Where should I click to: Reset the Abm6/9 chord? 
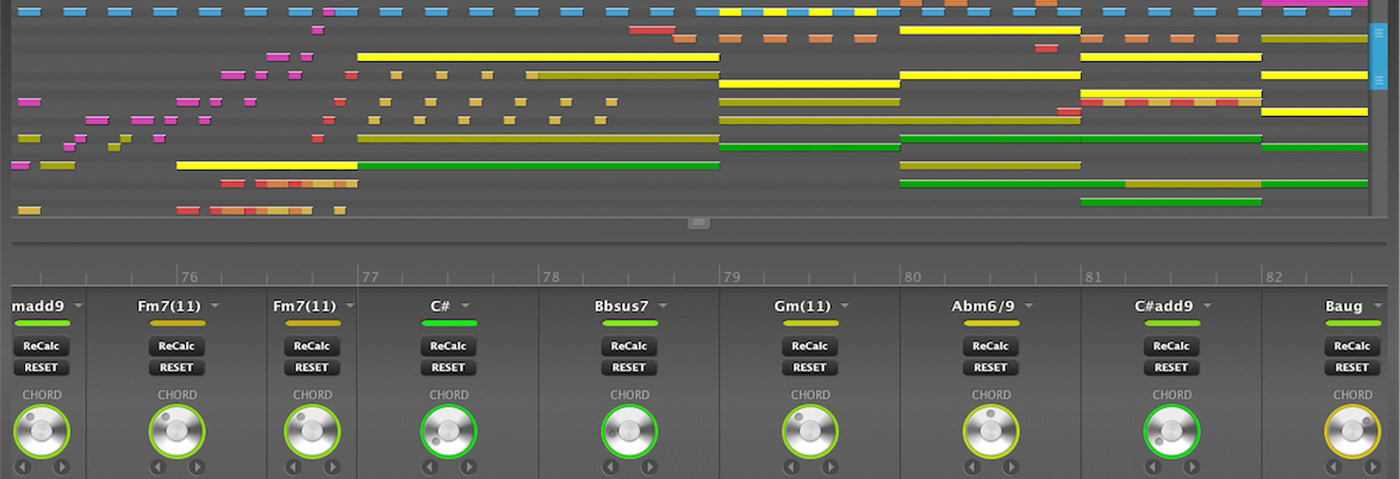pos(992,367)
